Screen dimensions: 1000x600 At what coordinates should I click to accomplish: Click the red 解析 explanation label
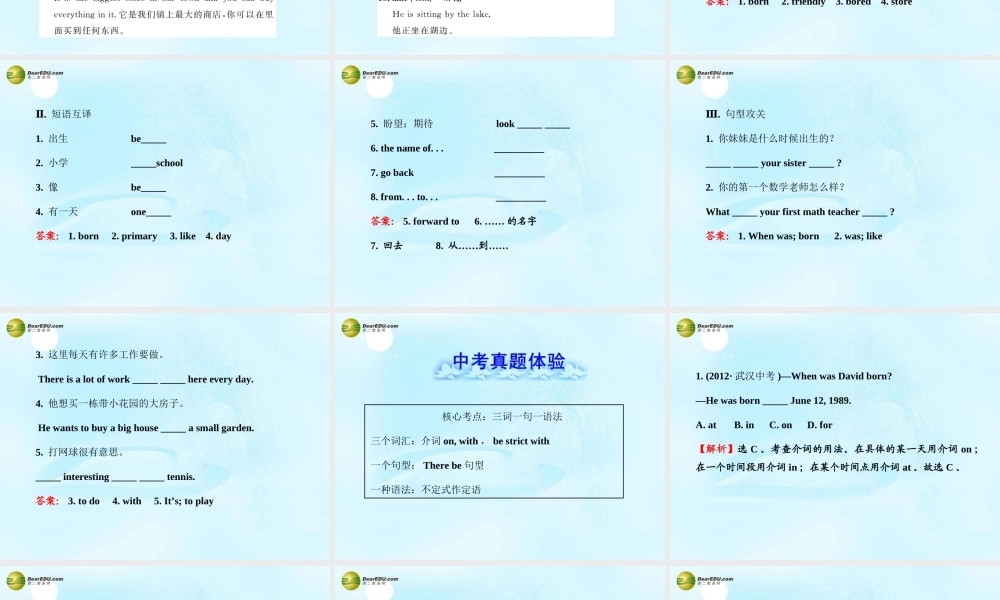[x=712, y=448]
